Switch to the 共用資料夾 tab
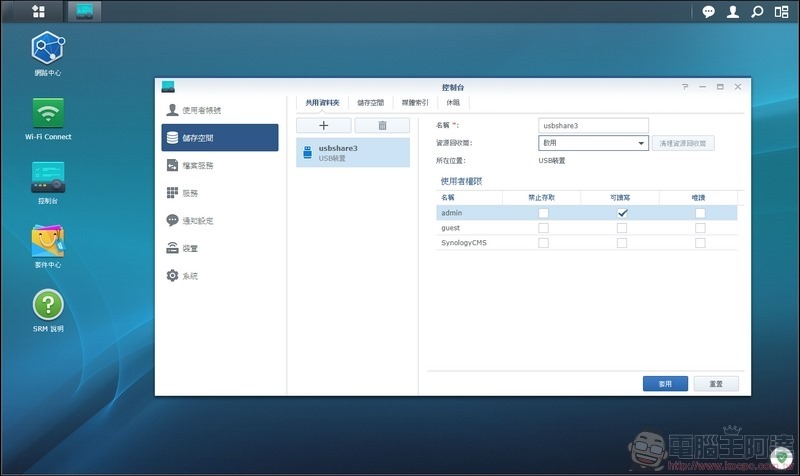800x476 pixels. (x=322, y=103)
